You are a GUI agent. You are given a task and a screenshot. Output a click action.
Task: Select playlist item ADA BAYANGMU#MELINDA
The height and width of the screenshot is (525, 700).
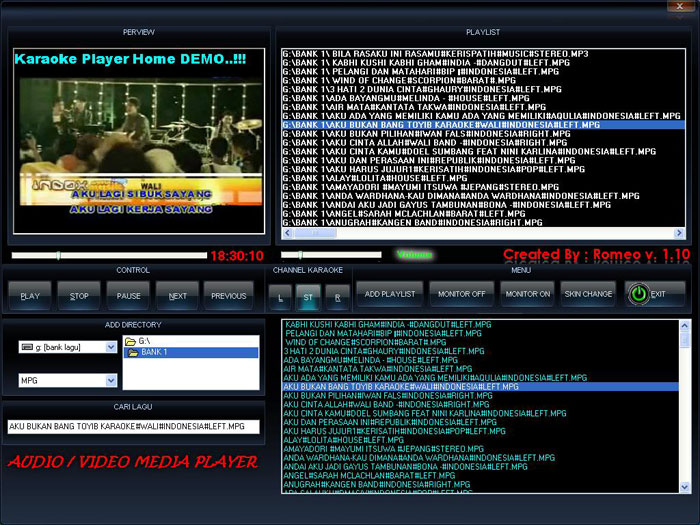483,98
